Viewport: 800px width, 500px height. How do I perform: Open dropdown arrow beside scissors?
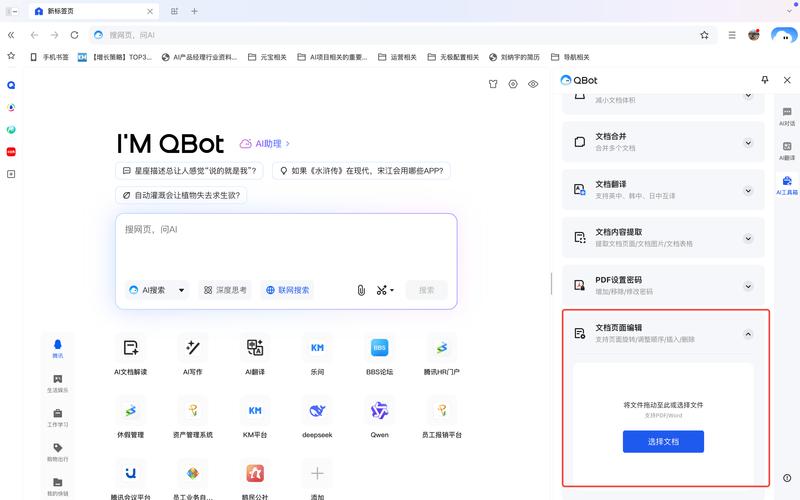[392, 290]
